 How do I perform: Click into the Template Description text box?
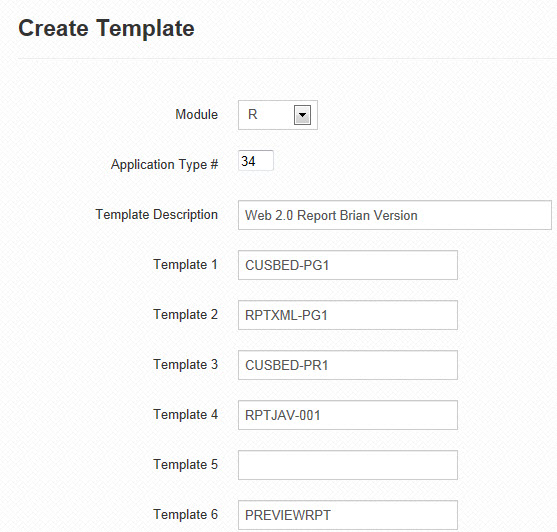pos(395,215)
